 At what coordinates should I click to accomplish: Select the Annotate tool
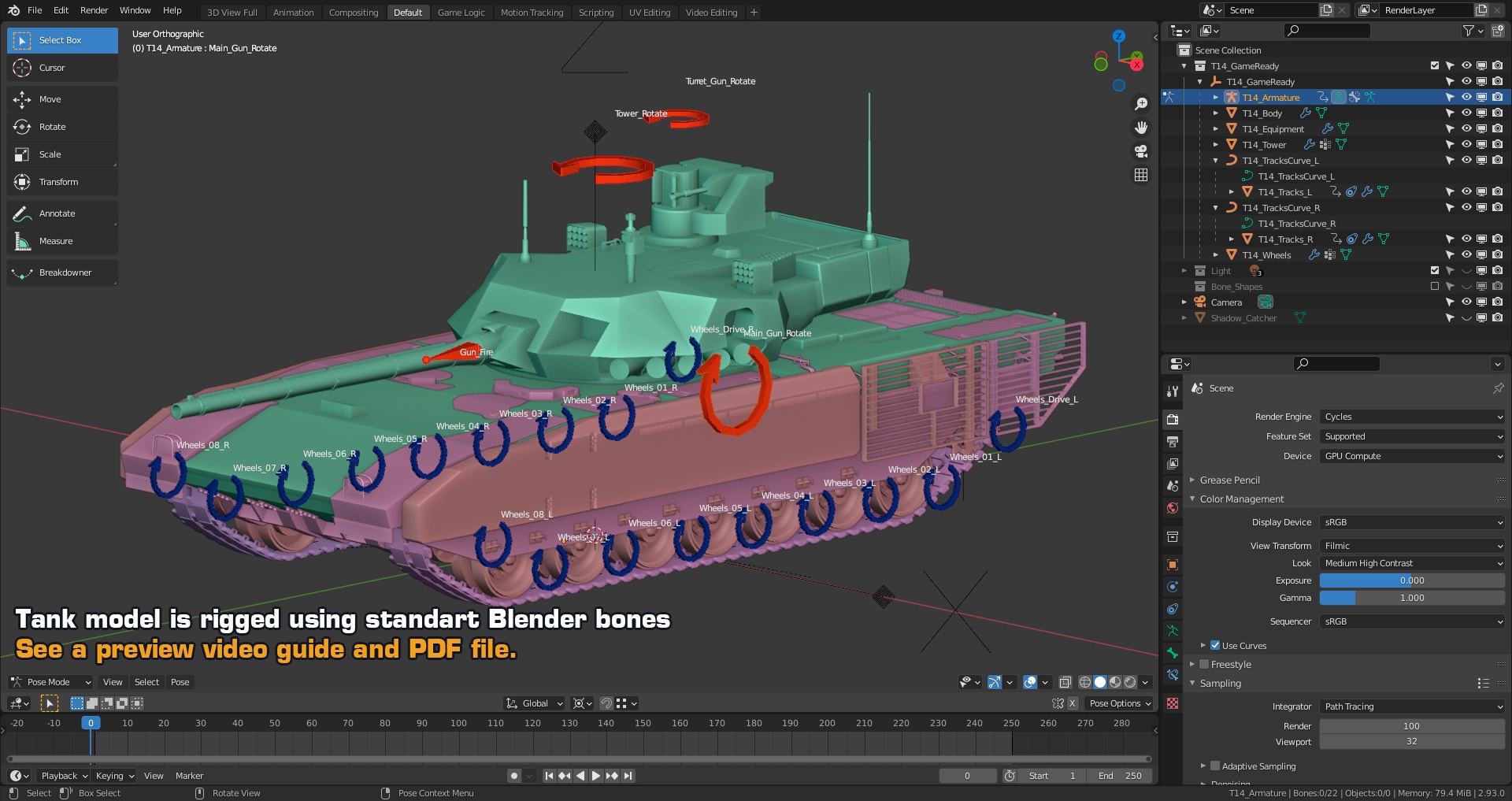coord(62,213)
